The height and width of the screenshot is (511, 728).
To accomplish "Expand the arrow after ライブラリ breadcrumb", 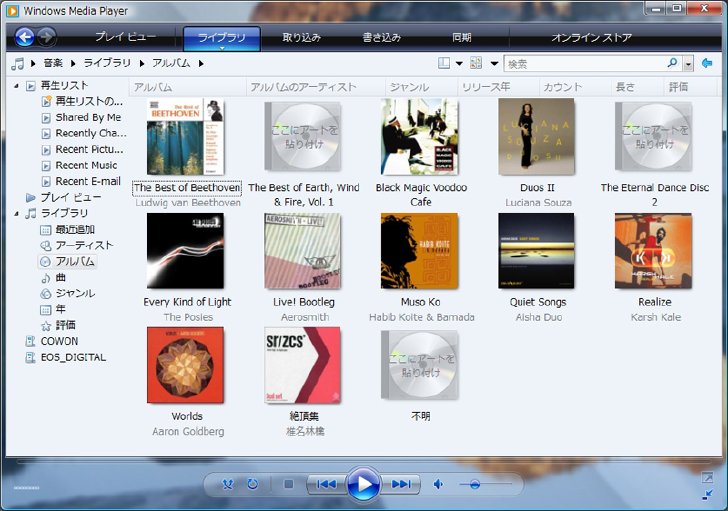I will click(x=142, y=64).
